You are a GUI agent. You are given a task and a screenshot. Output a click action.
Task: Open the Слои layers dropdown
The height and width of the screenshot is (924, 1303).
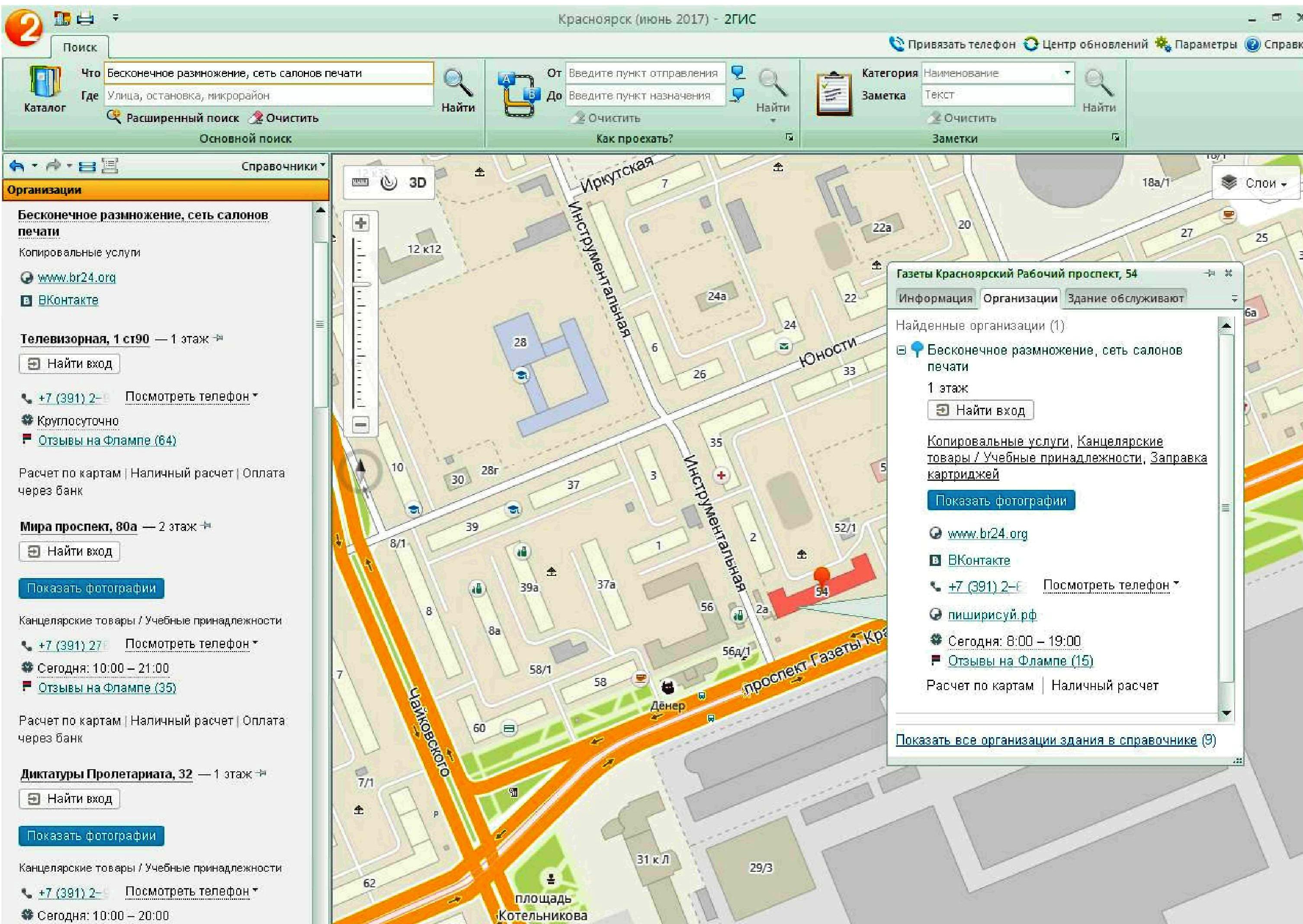(1255, 182)
